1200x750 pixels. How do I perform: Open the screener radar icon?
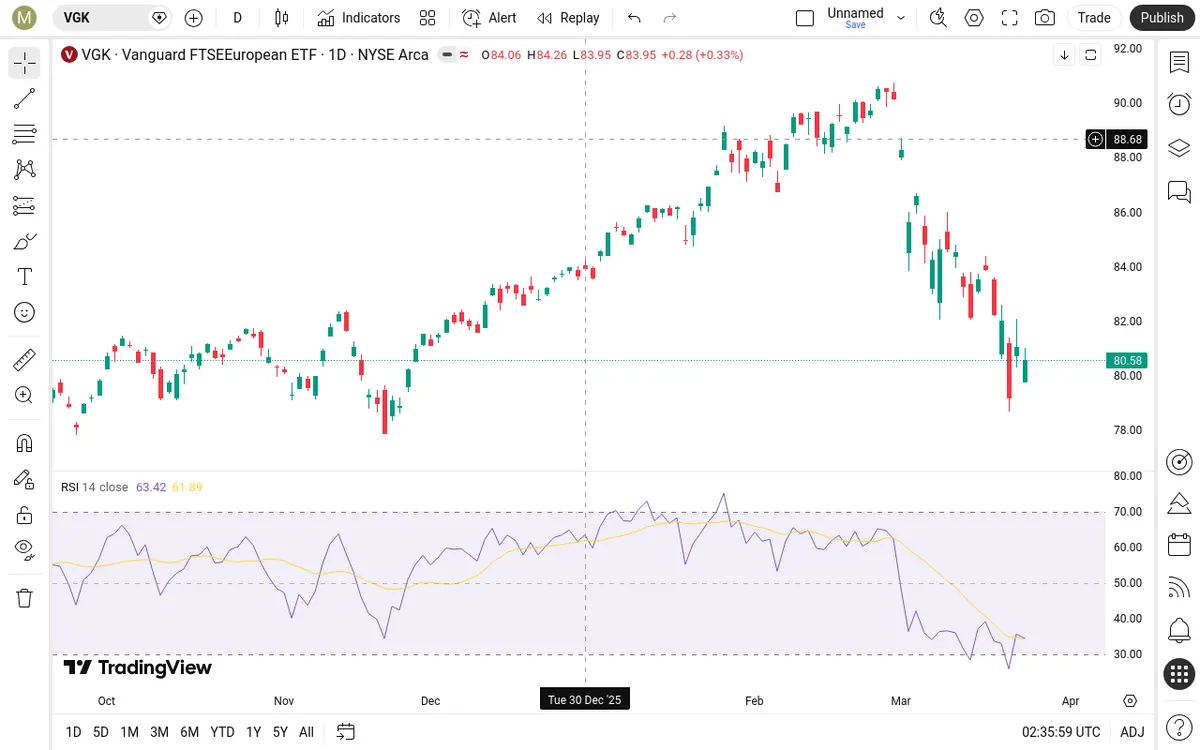click(x=1179, y=461)
